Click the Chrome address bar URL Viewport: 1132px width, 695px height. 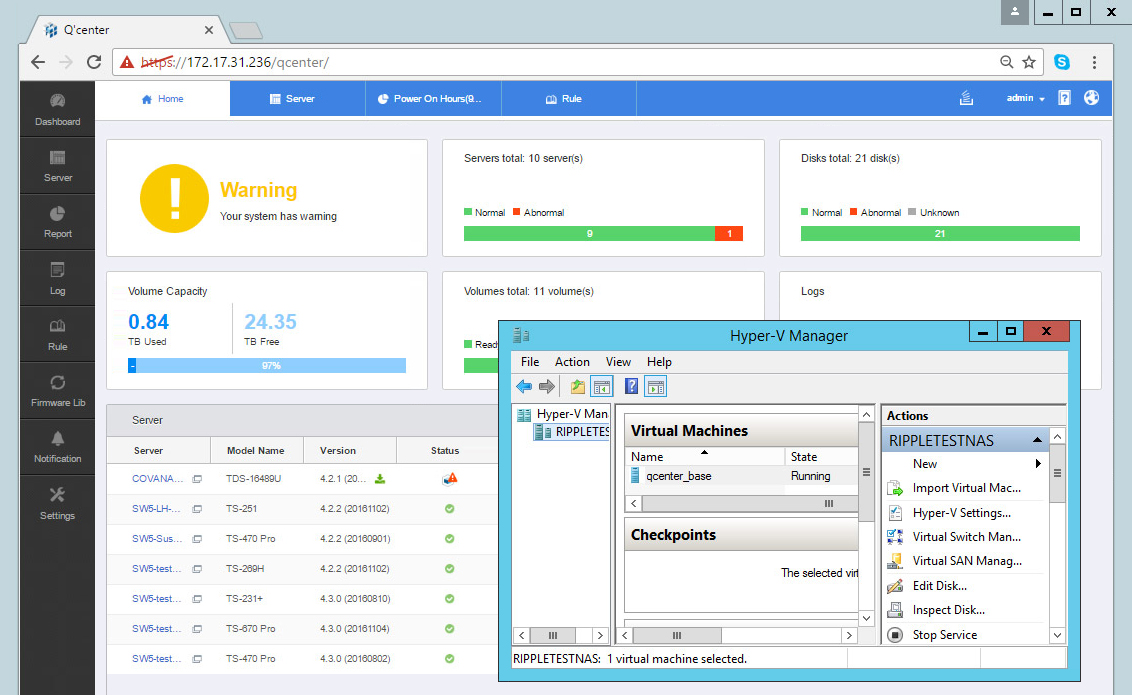[x=235, y=62]
